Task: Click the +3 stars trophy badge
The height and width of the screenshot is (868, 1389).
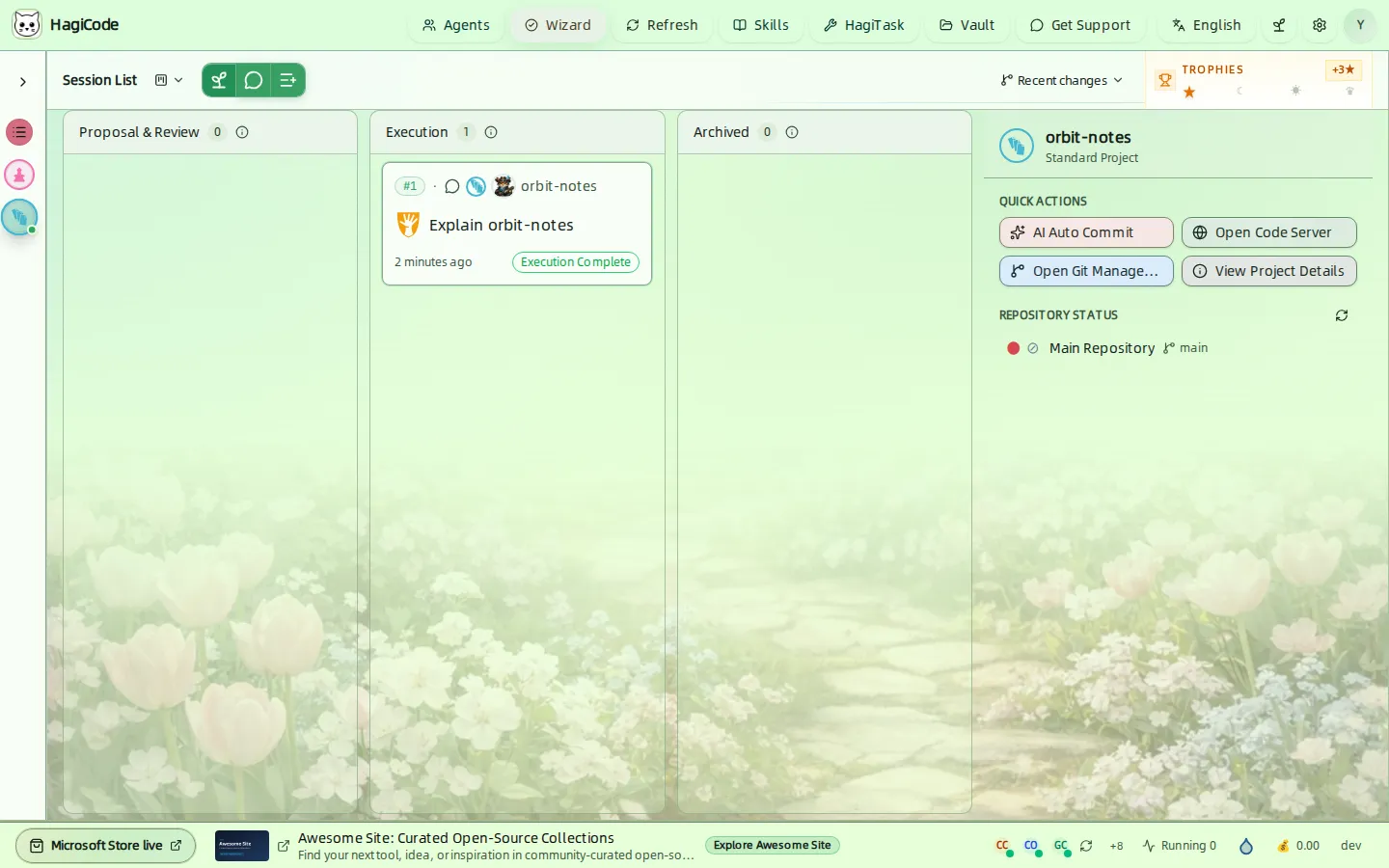Action: coord(1343,69)
